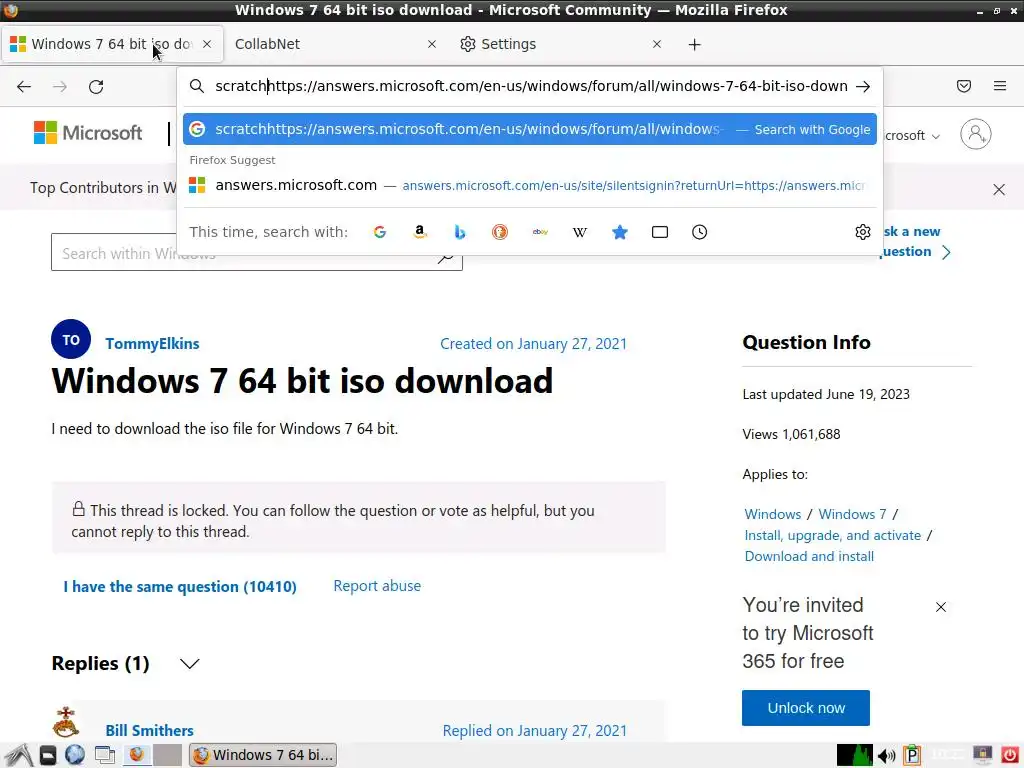Click Ask a new question link

tap(915, 241)
